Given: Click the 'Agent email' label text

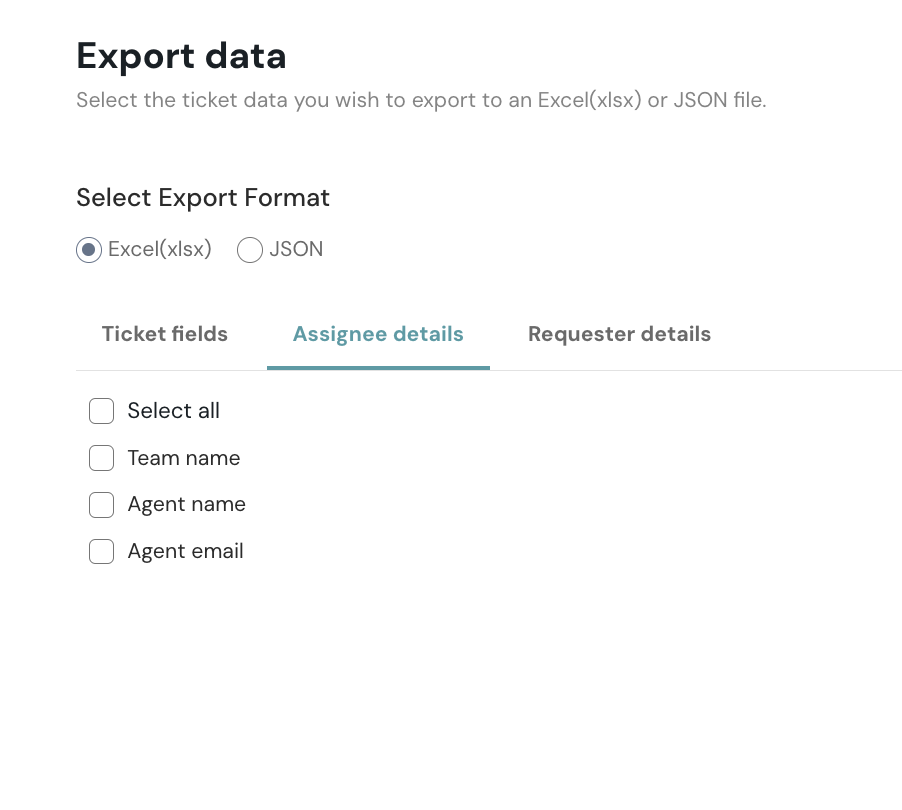Looking at the screenshot, I should click(x=185, y=551).
